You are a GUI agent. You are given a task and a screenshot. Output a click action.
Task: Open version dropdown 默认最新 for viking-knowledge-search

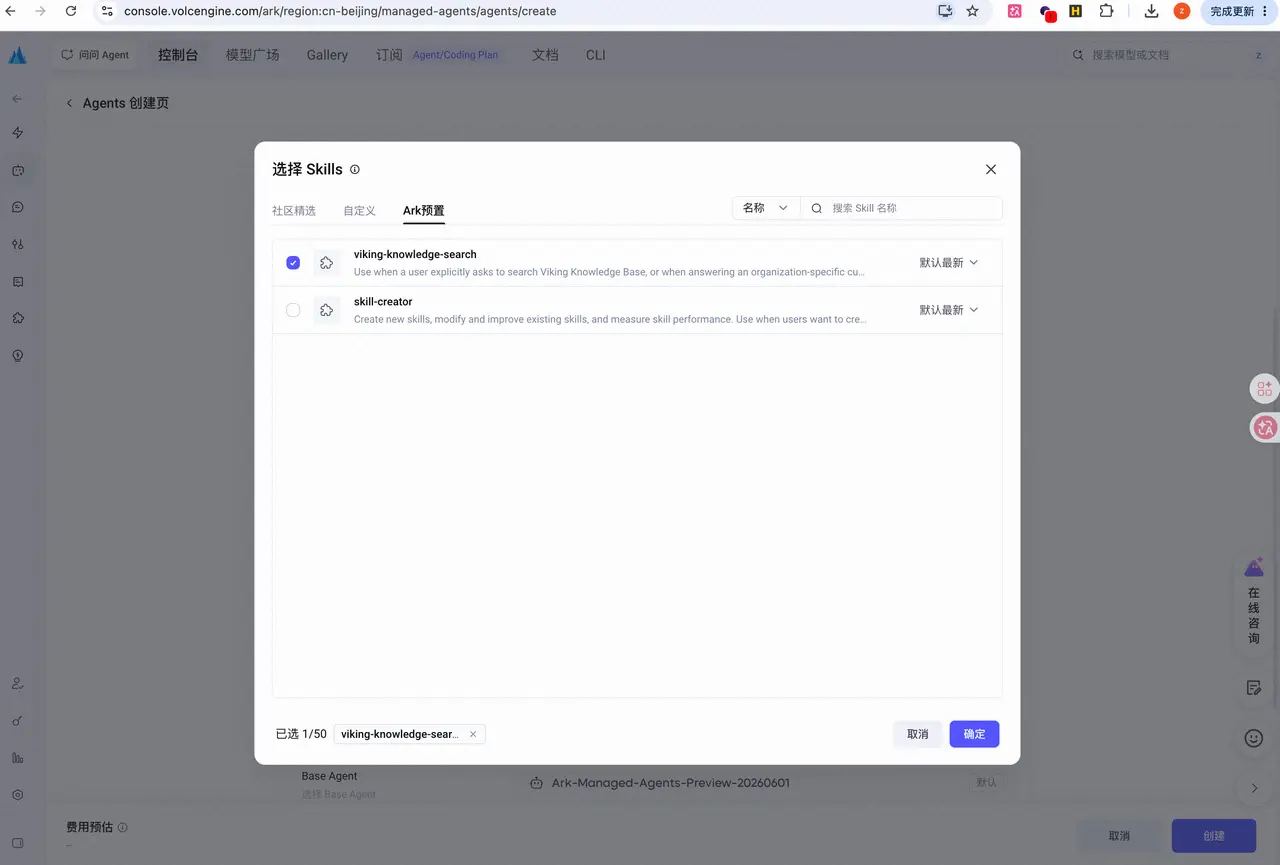pos(948,263)
